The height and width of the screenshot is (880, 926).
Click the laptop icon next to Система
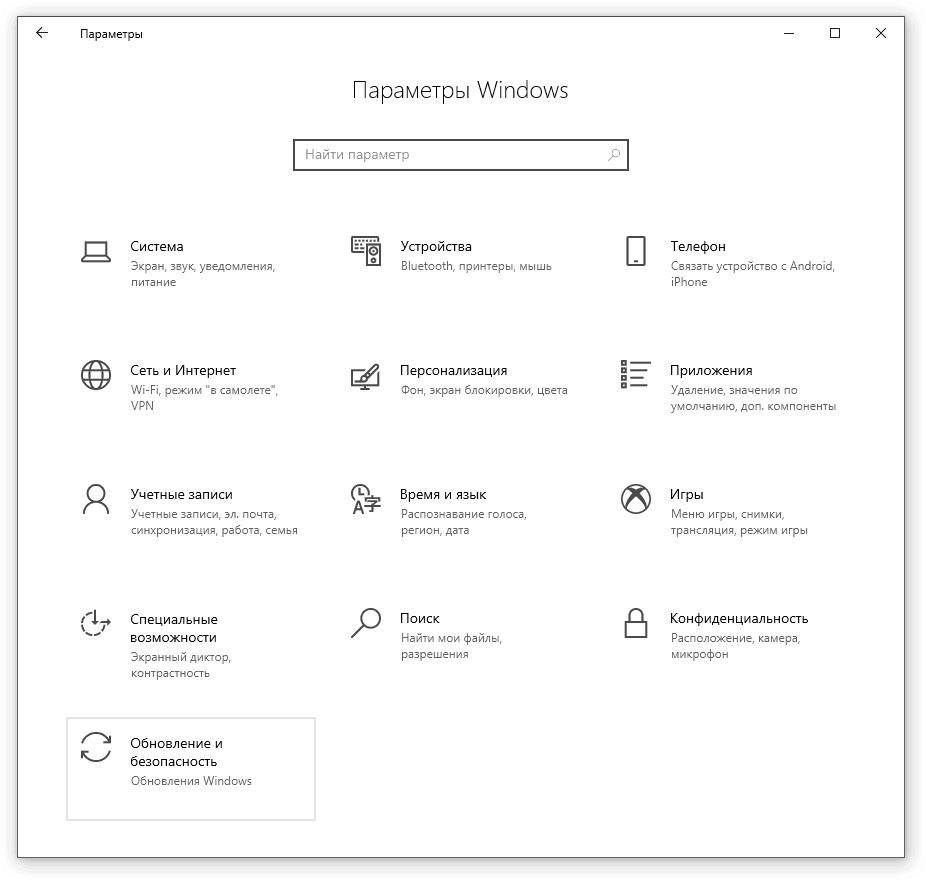tap(96, 252)
